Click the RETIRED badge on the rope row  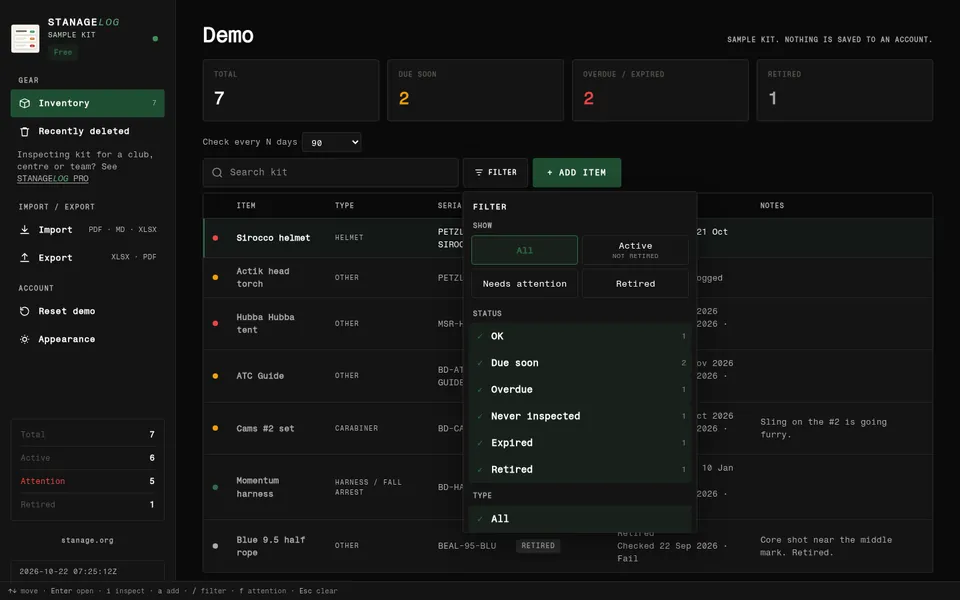point(538,546)
